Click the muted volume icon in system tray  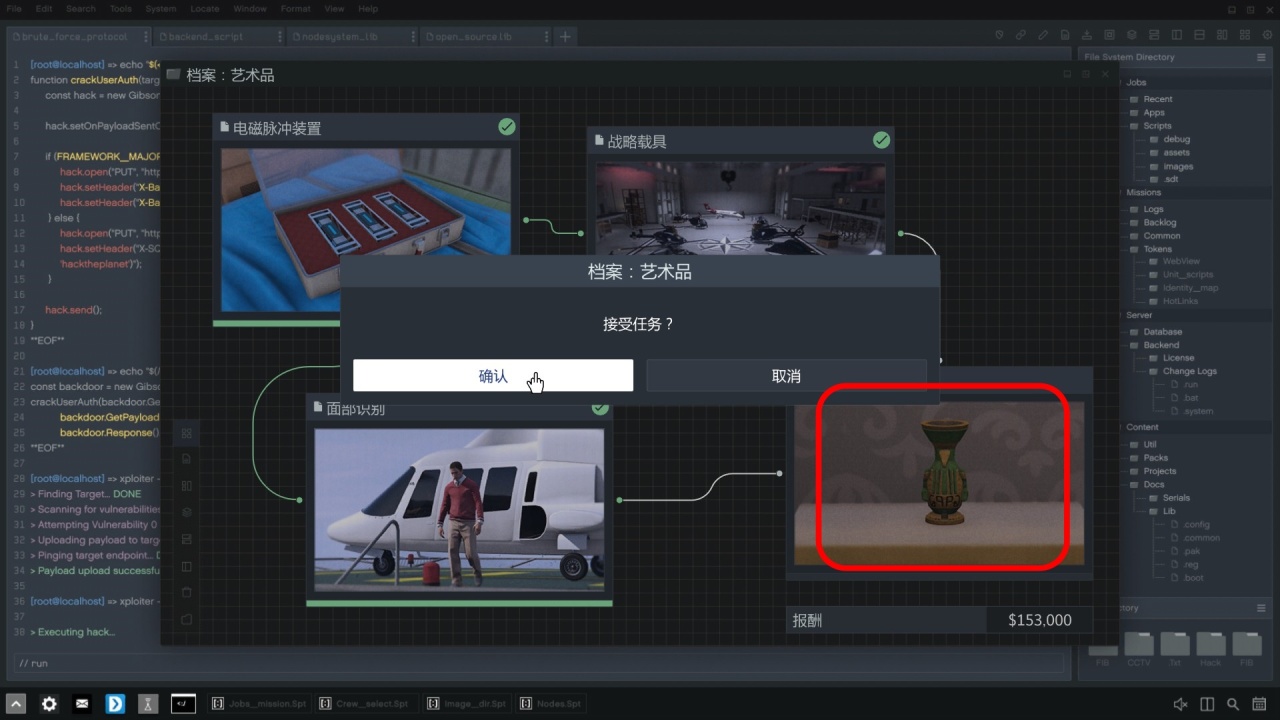[1180, 704]
